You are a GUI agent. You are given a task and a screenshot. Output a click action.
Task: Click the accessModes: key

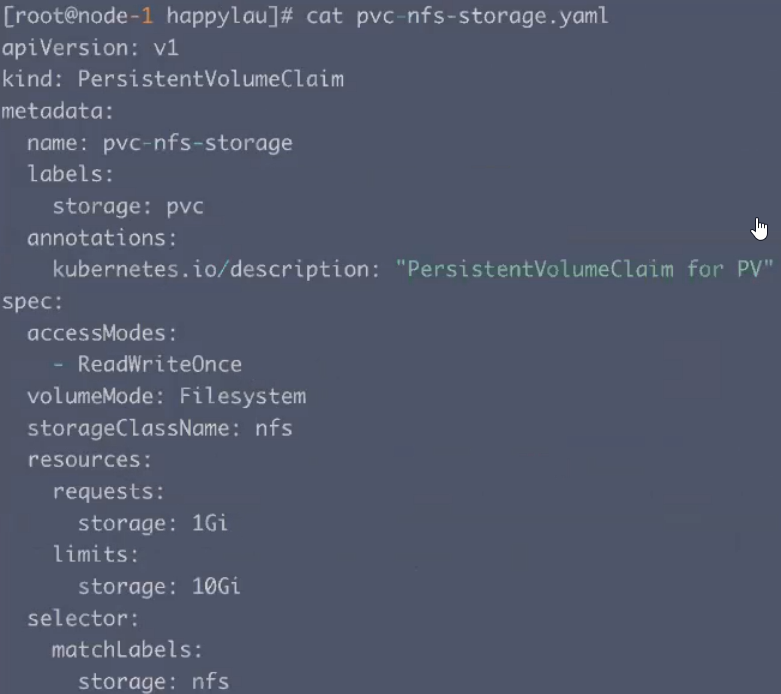click(102, 333)
